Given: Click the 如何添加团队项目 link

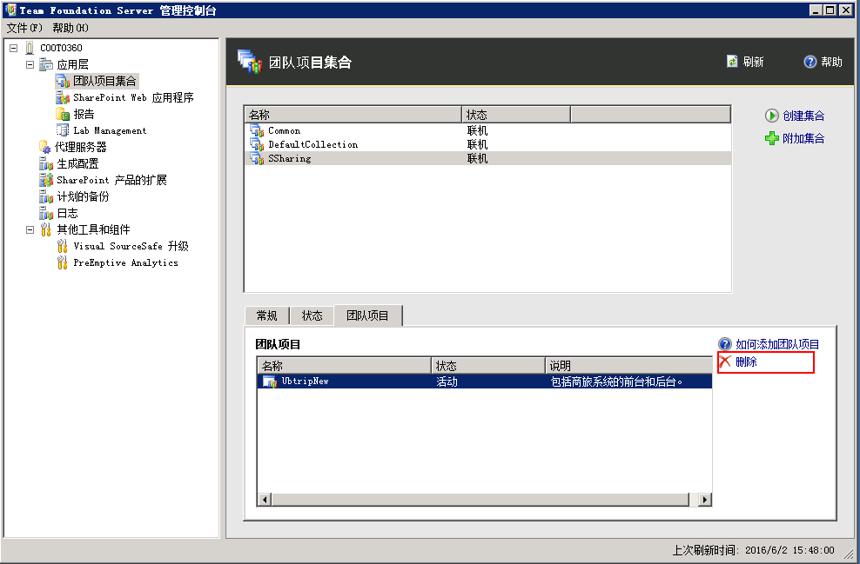Looking at the screenshot, I should coord(777,344).
